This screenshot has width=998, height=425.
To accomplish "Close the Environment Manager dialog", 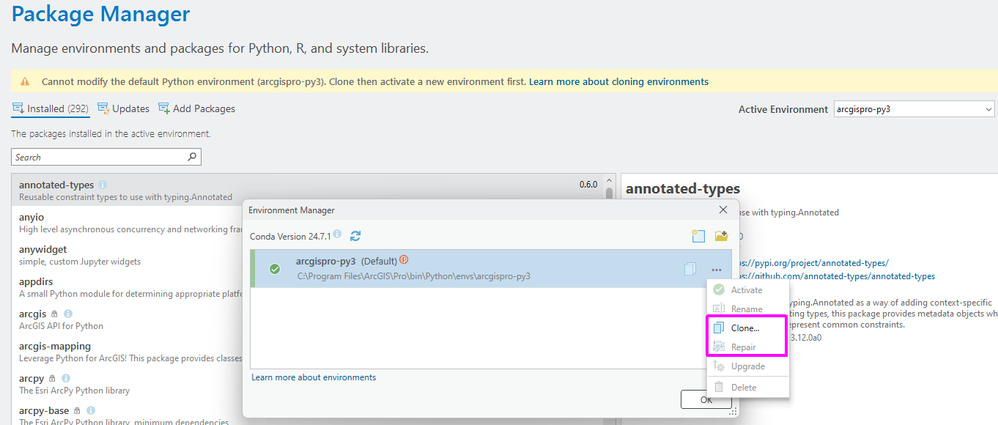I will [722, 209].
